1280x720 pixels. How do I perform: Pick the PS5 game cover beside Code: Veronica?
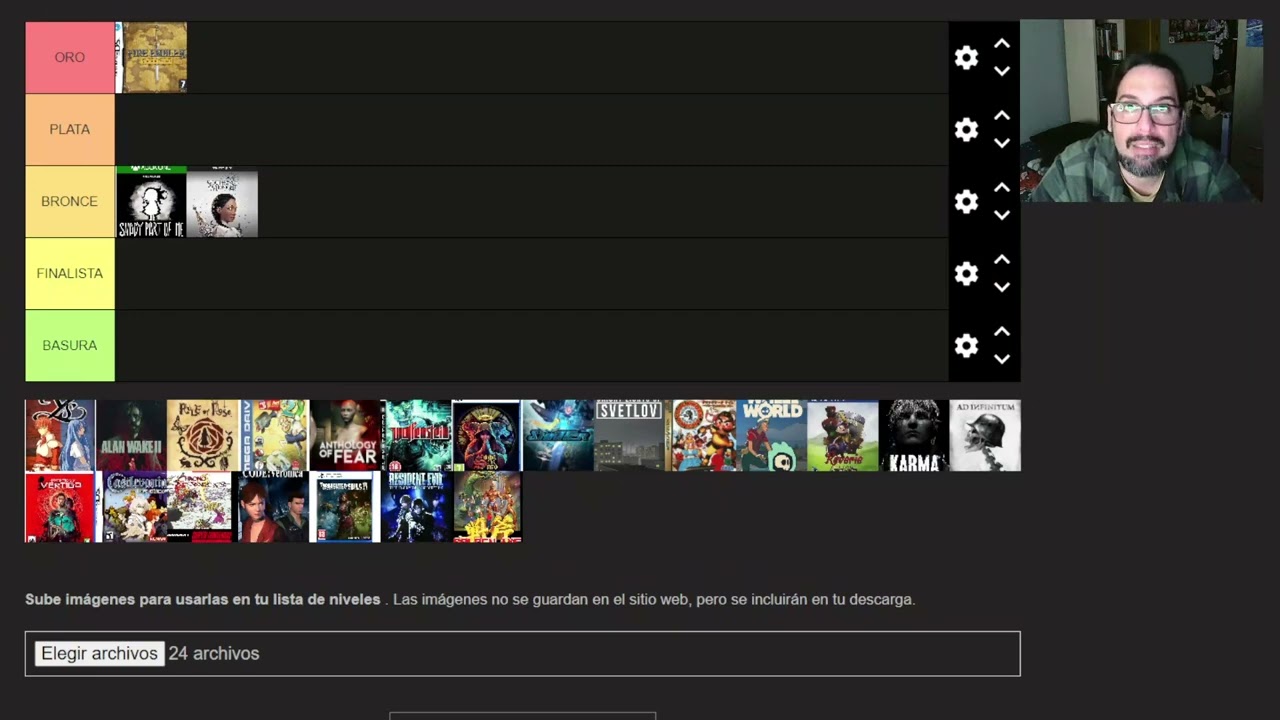(x=345, y=507)
